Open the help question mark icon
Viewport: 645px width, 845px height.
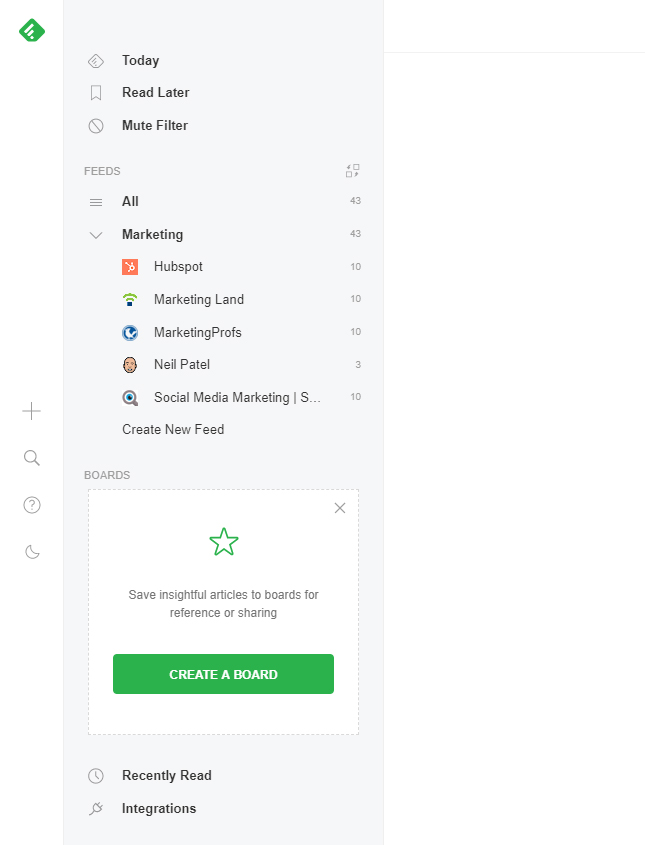click(32, 505)
